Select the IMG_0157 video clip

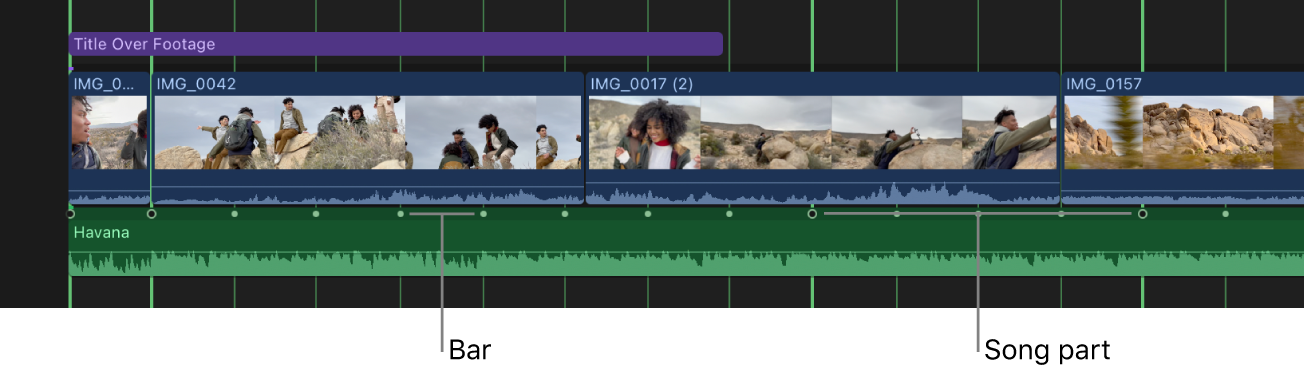1183,138
